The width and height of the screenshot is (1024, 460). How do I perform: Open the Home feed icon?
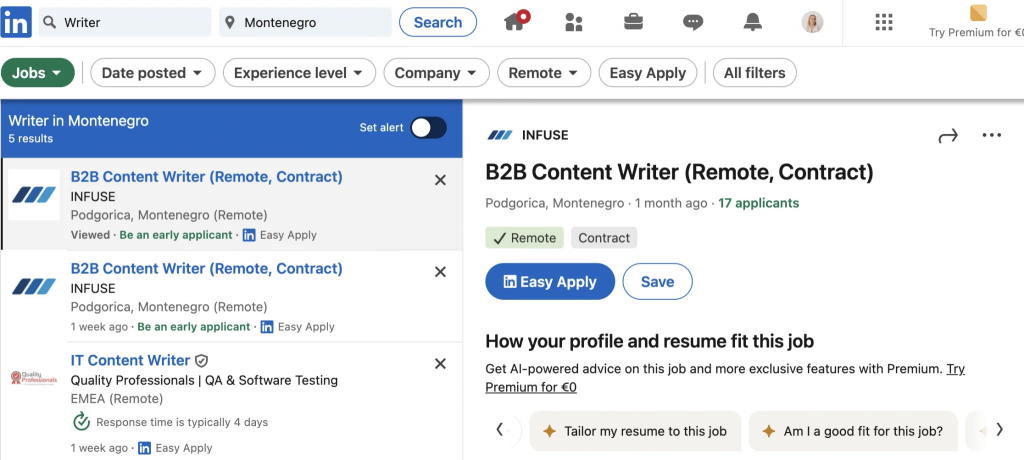click(x=516, y=22)
